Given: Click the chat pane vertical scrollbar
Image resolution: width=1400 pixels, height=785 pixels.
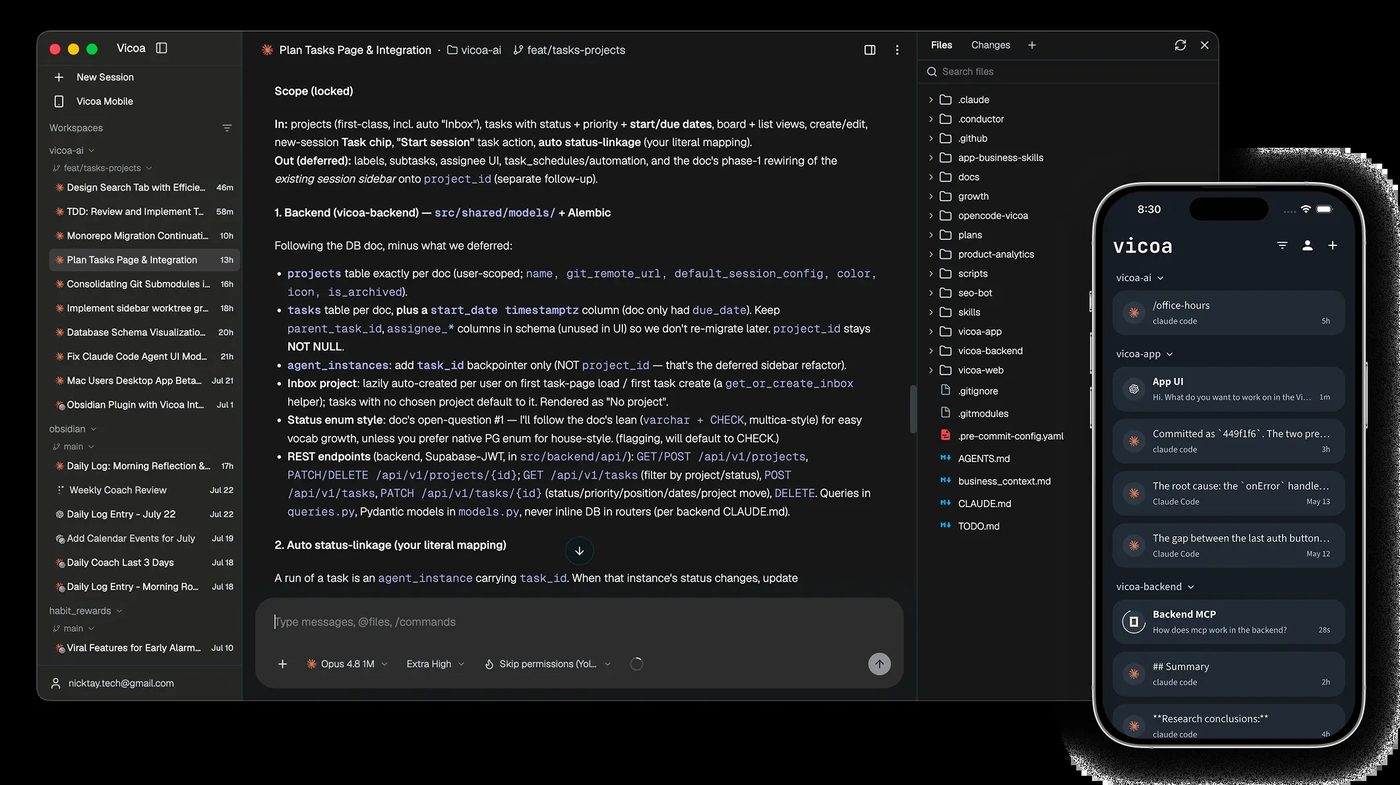Looking at the screenshot, I should pyautogui.click(x=911, y=410).
